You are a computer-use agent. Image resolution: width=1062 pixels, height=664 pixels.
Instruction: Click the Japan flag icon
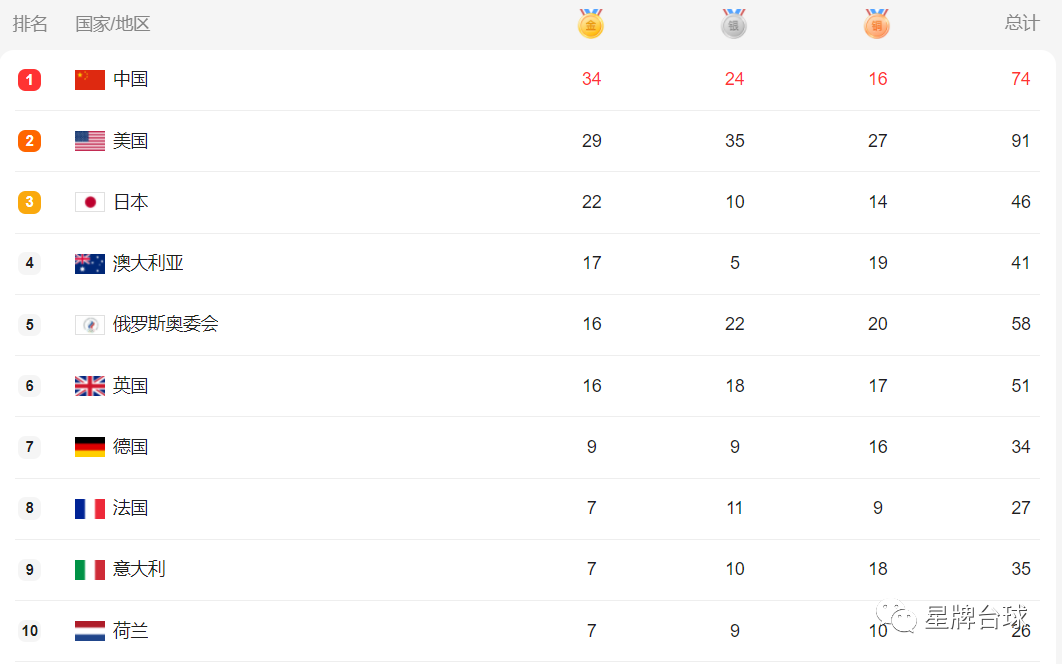coord(89,202)
